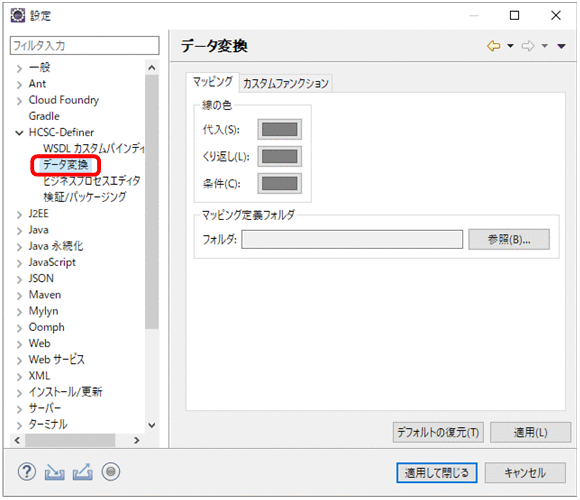Expand the 一般 tree node
The height and width of the screenshot is (500, 580).
(19, 68)
